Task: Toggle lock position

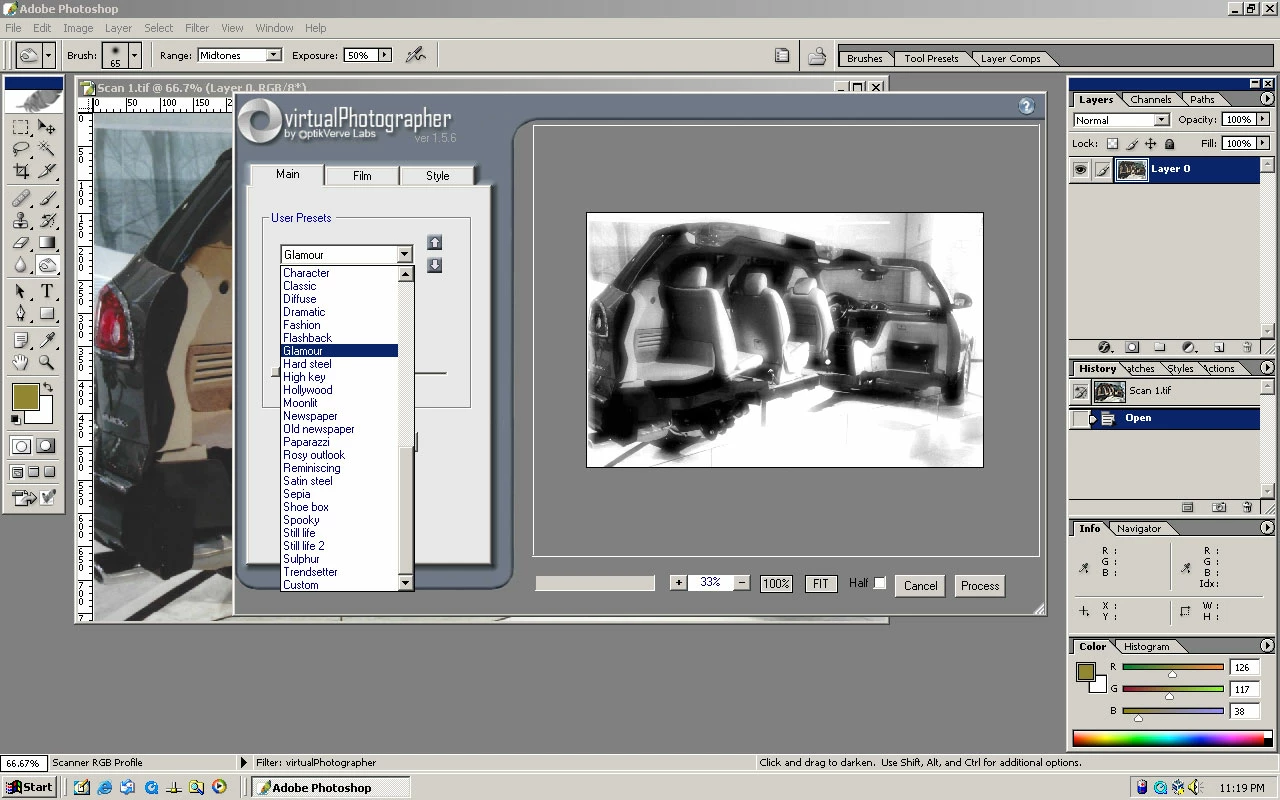Action: point(1150,144)
